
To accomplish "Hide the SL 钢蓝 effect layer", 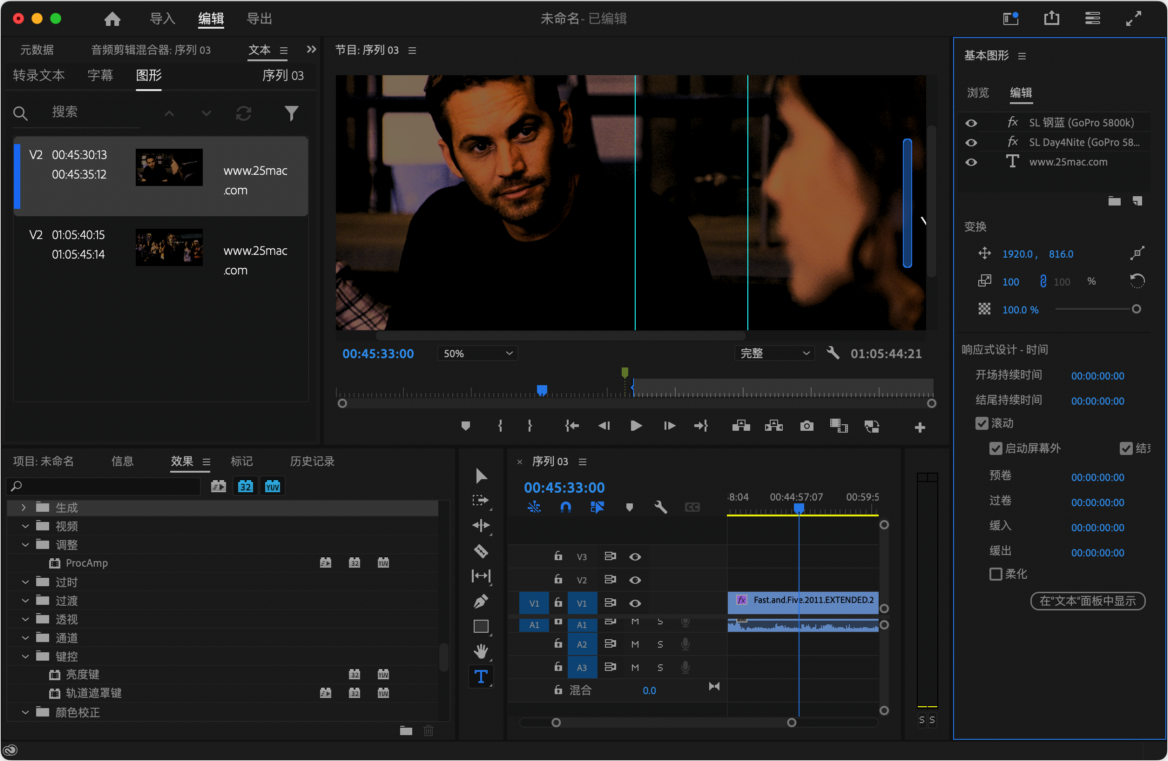I will point(971,123).
